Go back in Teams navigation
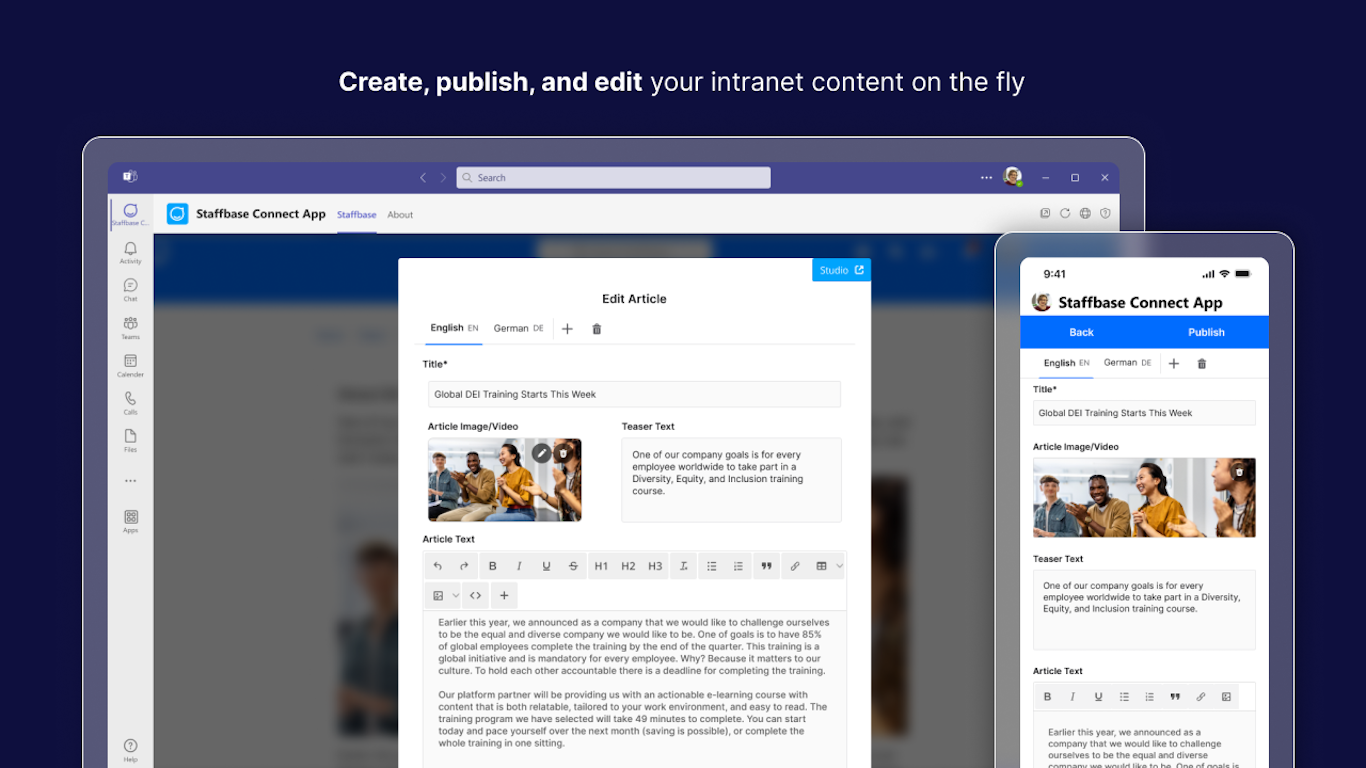 (423, 178)
